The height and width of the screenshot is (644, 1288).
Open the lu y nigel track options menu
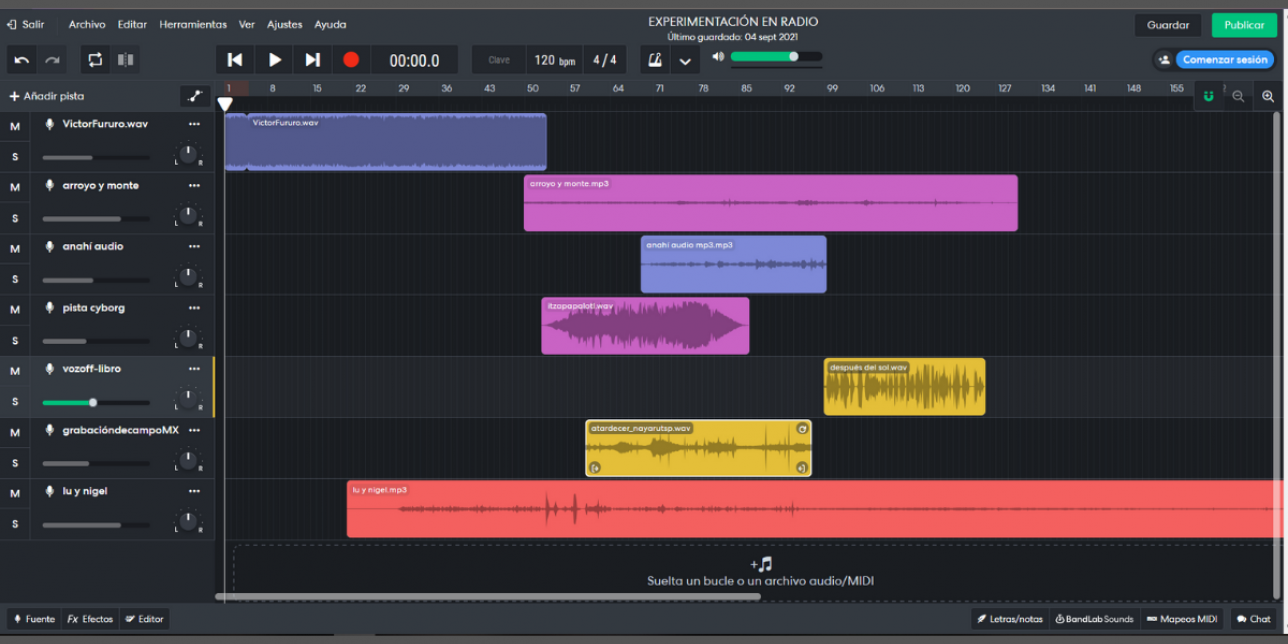point(194,491)
